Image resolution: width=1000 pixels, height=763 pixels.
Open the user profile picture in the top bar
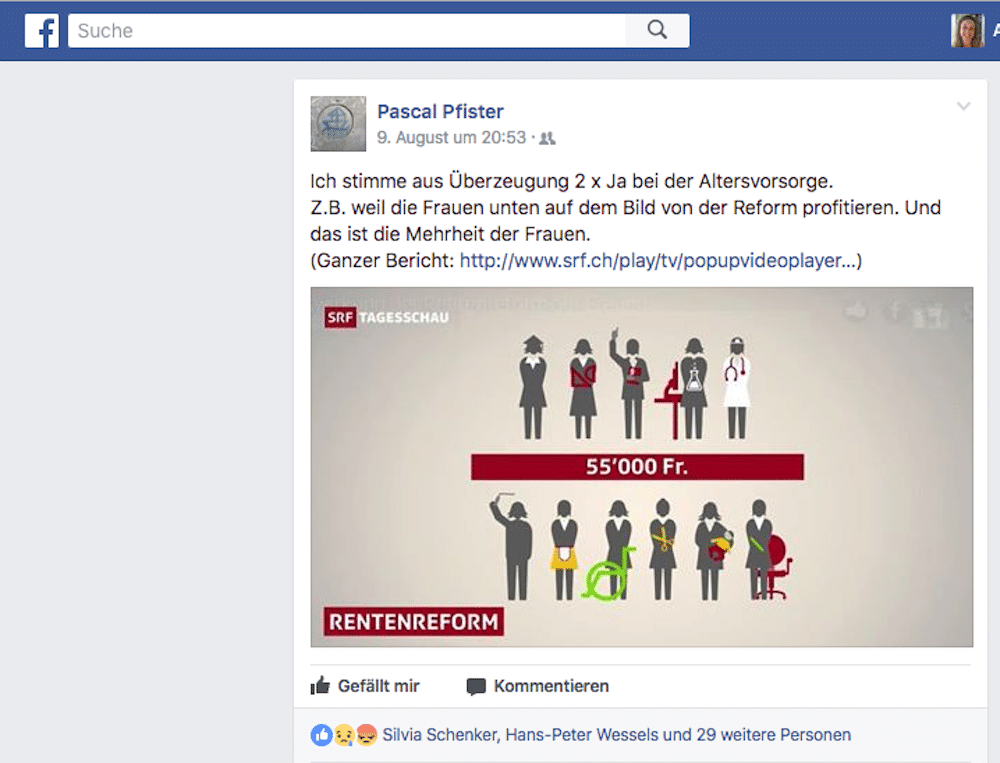967,31
